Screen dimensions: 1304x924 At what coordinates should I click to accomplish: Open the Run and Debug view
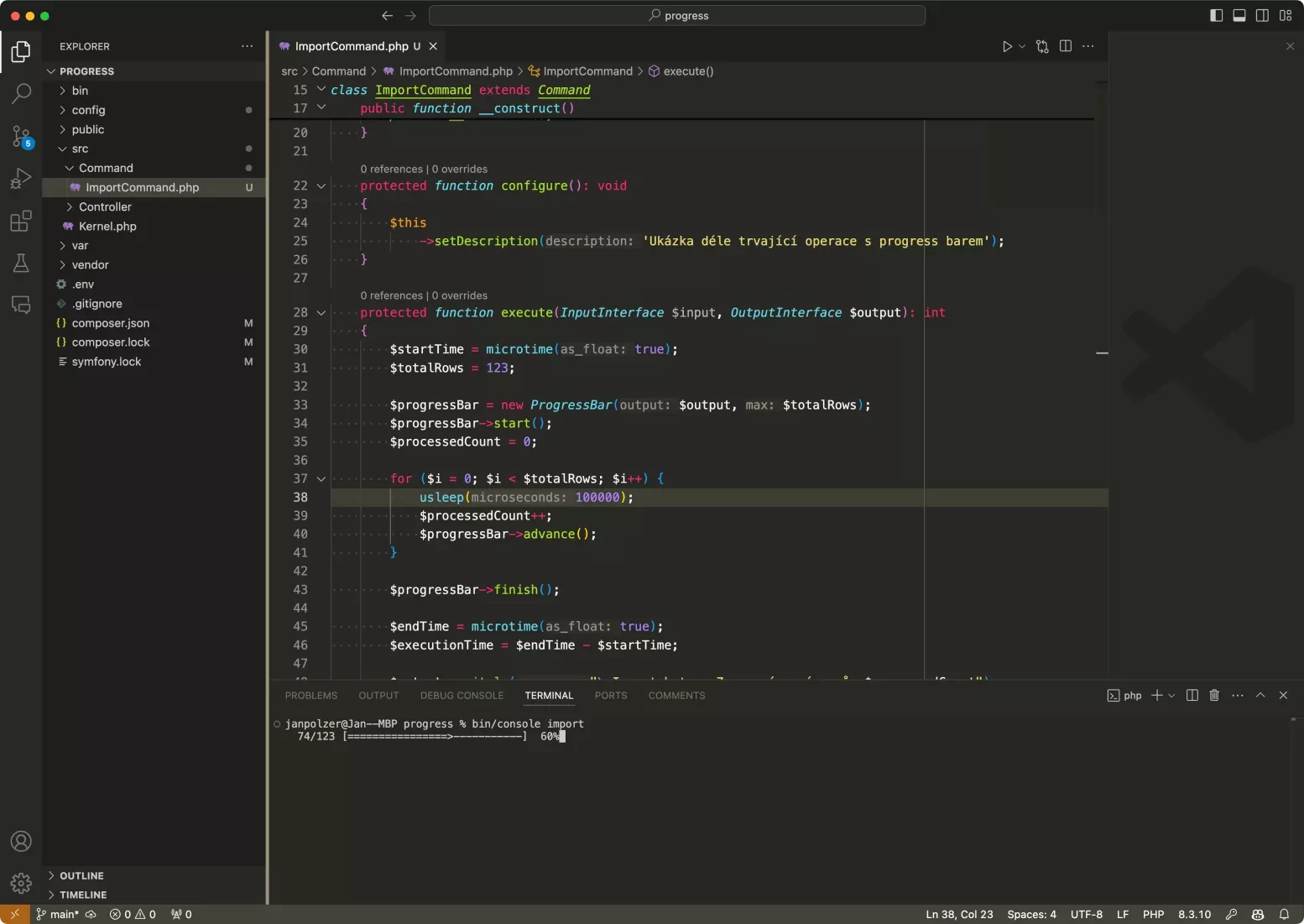tap(21, 179)
